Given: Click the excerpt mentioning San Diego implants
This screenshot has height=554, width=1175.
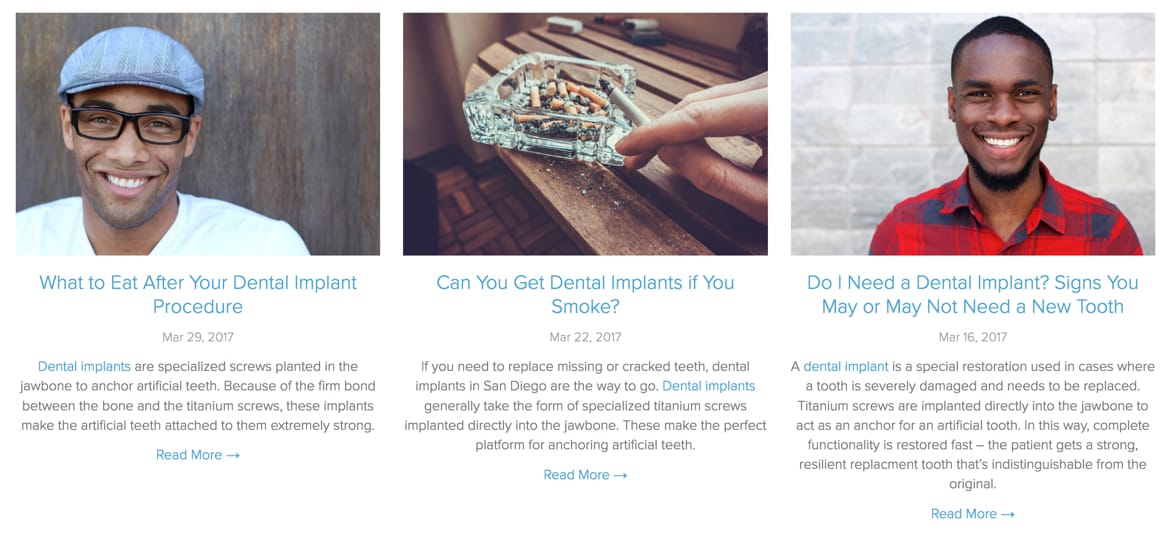Looking at the screenshot, I should click(585, 406).
